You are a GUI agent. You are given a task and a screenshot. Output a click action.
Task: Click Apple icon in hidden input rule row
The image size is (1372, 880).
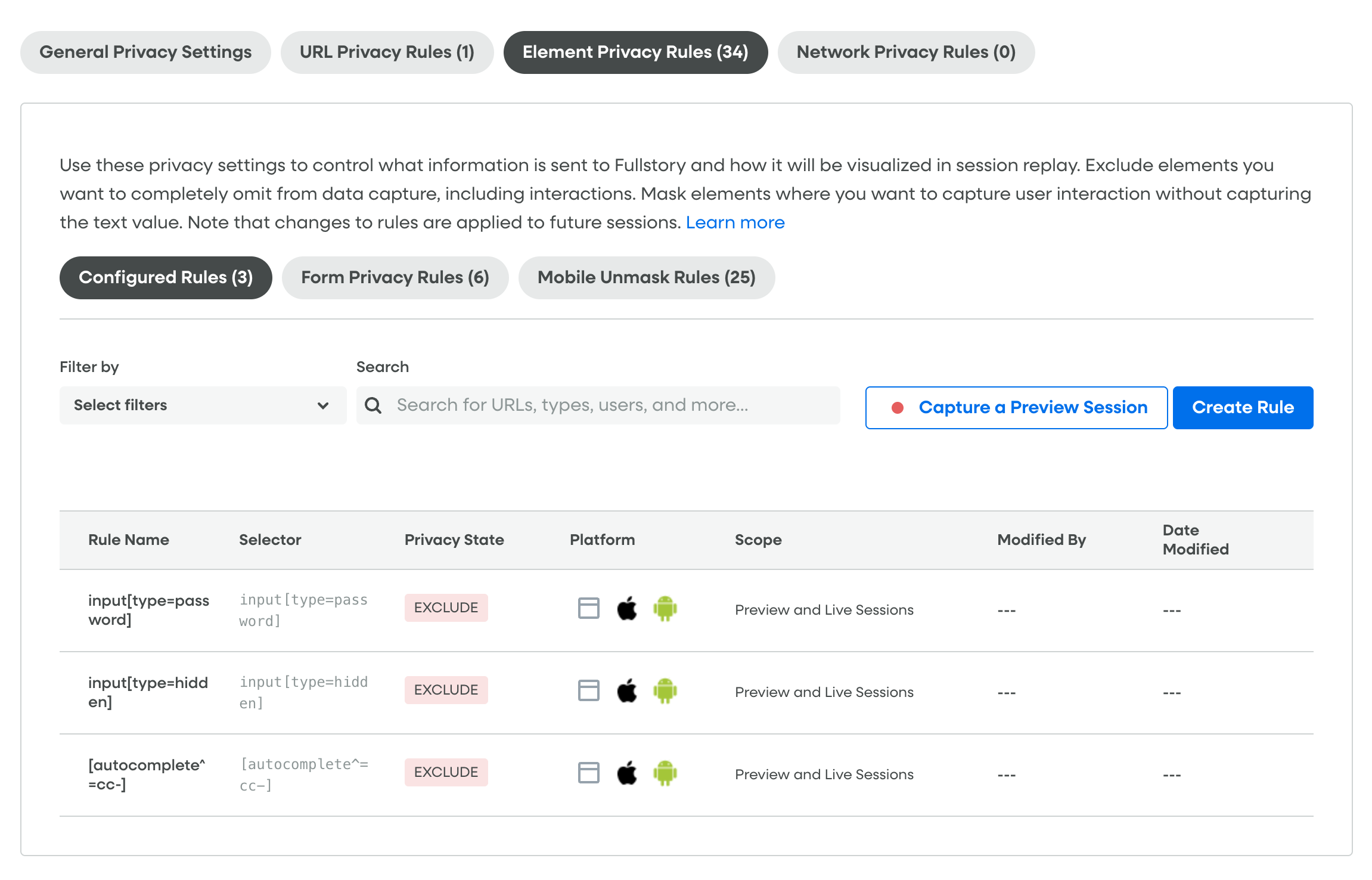626,691
